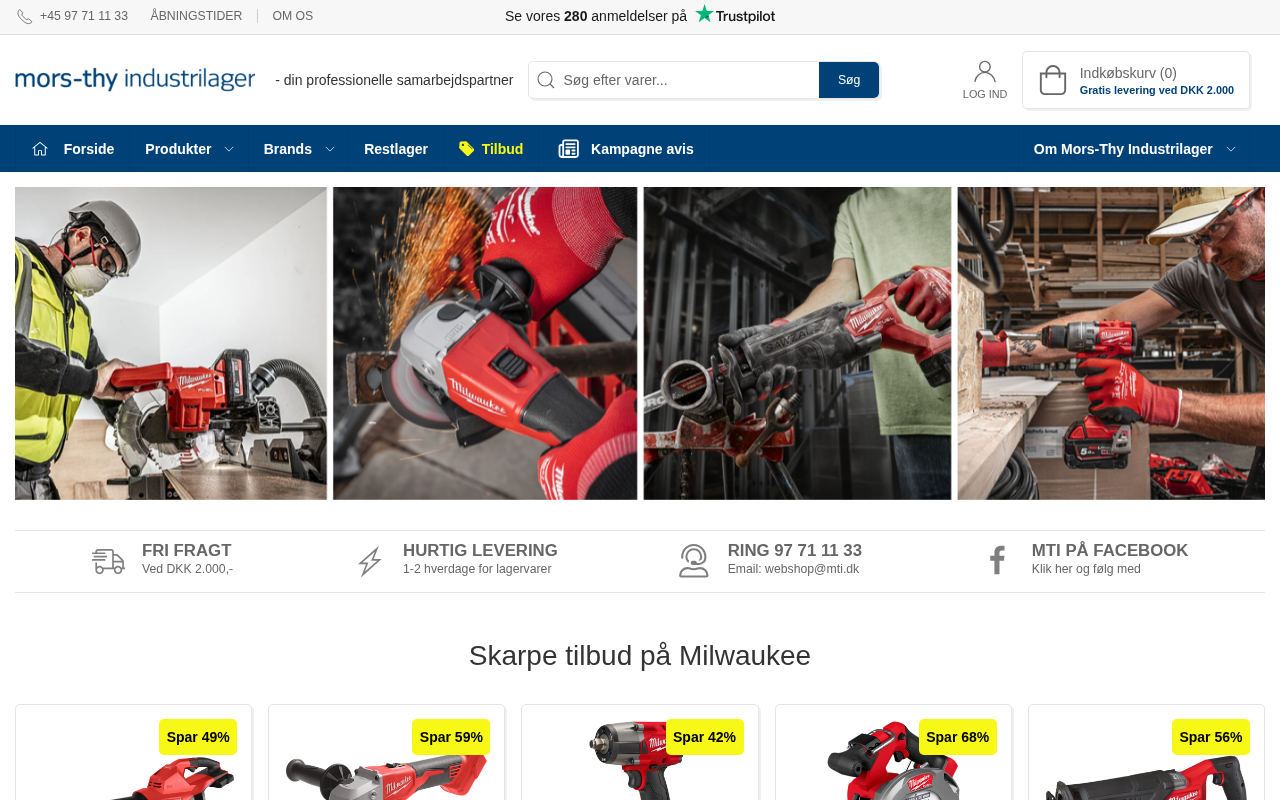Open the product card with Spar 59% badge

click(387, 752)
